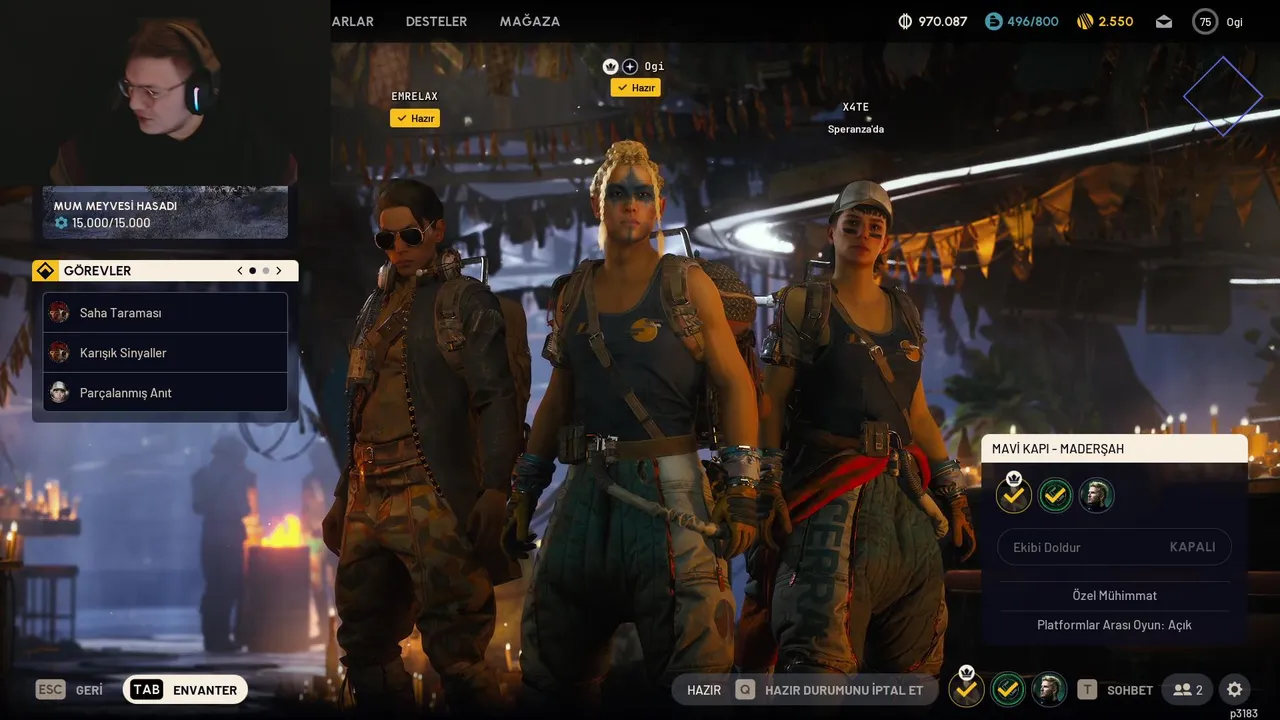Open the Saha Taraması quest
1280x720 pixels.
pyautogui.click(x=165, y=313)
